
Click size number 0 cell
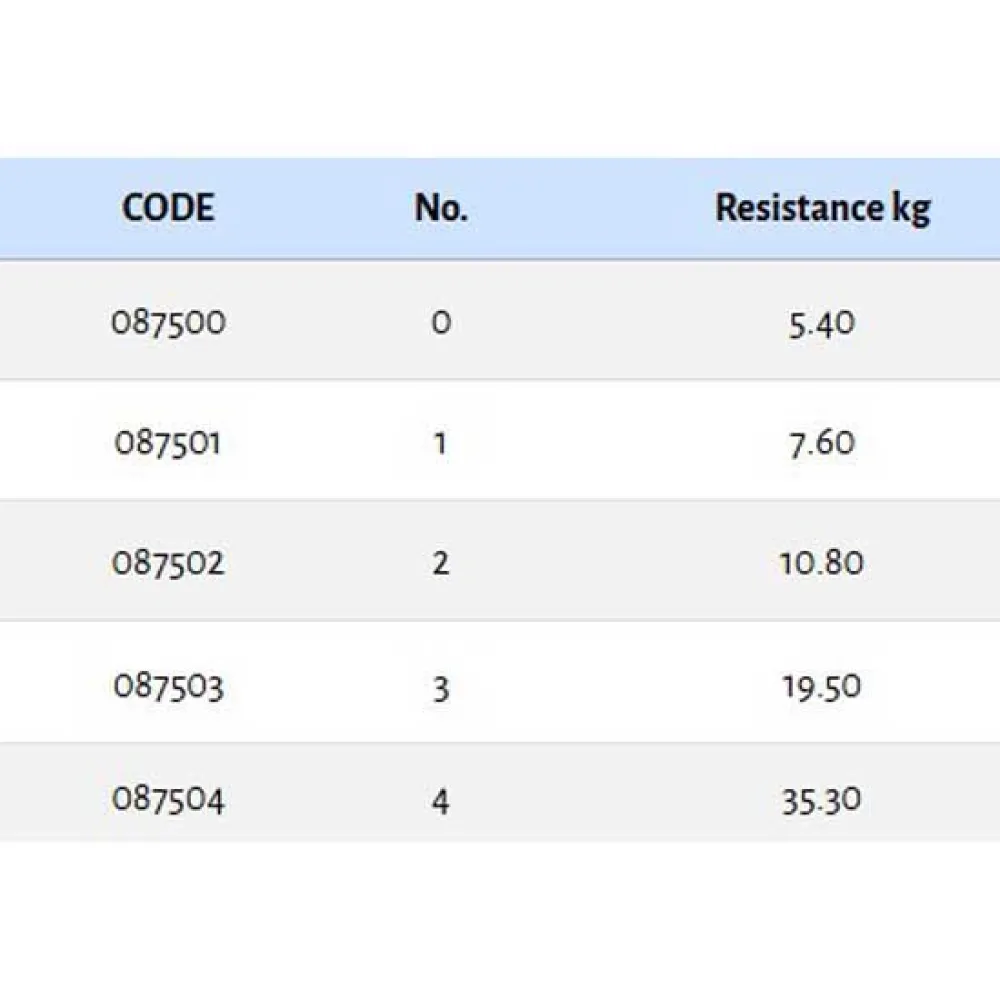pyautogui.click(x=441, y=323)
